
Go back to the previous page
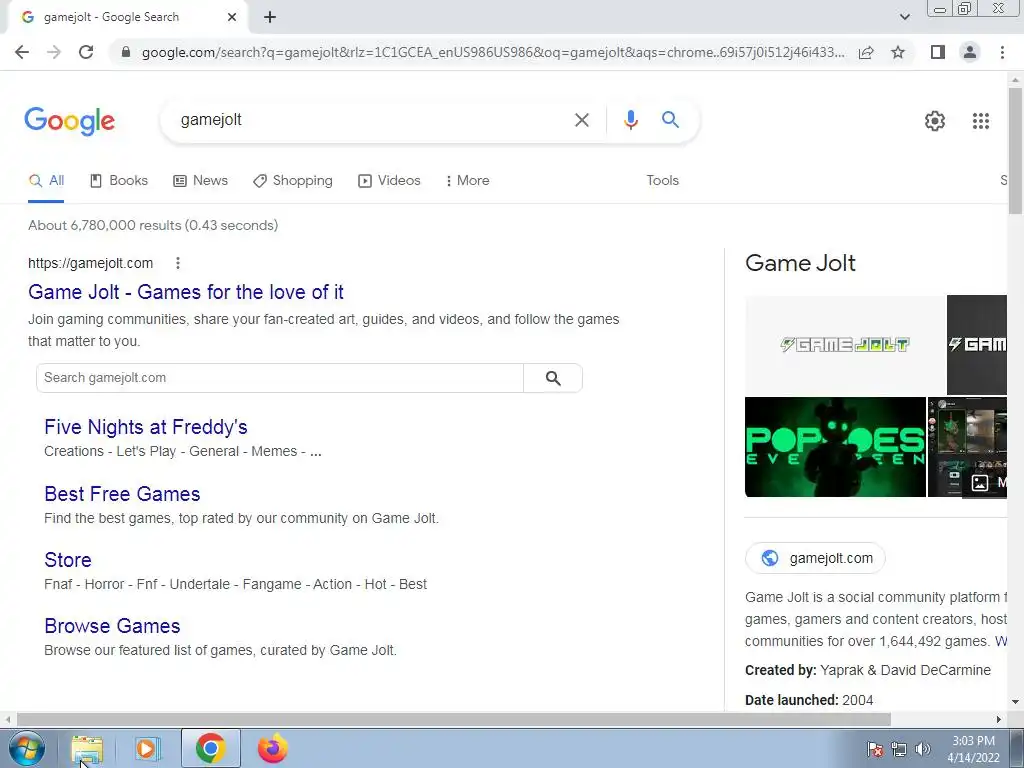click(x=22, y=52)
